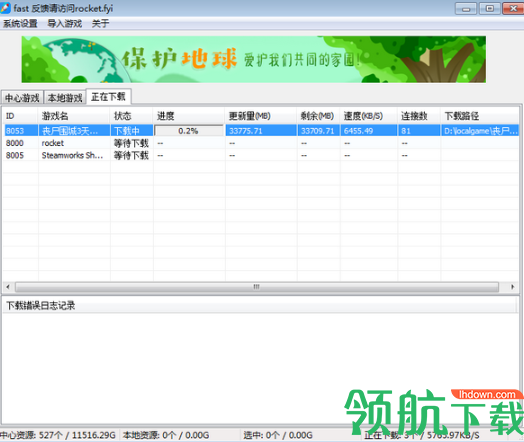This screenshot has width=524, height=442.
Task: Open the 导入游戏 menu
Action: coord(64,23)
